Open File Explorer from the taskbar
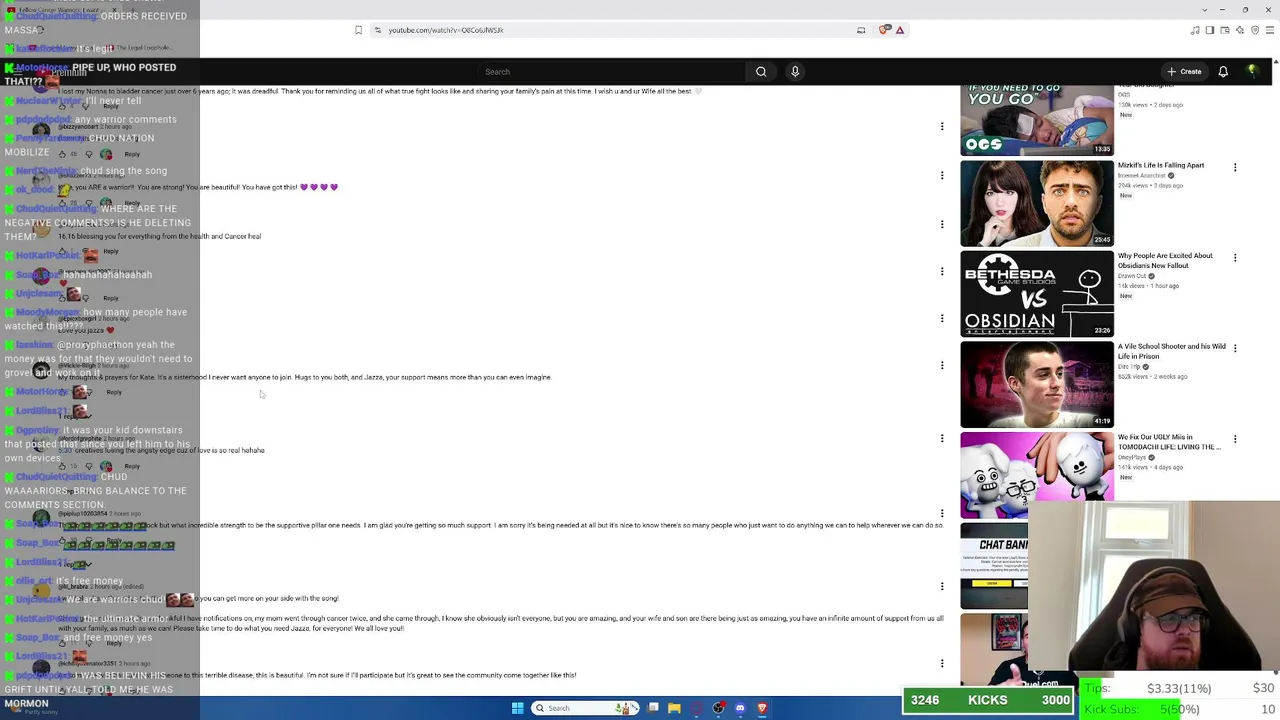This screenshot has width=1280, height=720. pyautogui.click(x=674, y=708)
